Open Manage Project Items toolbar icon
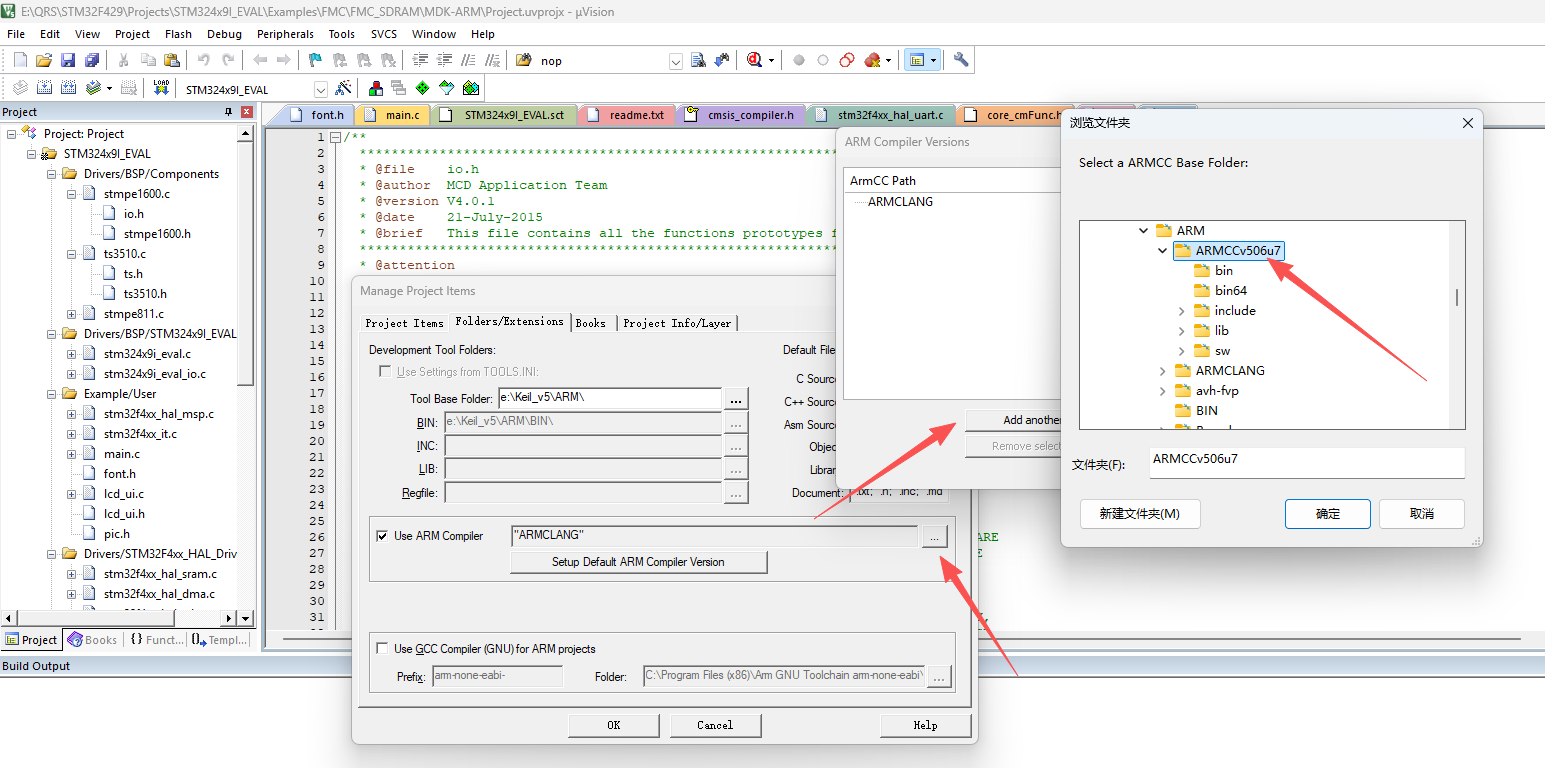This screenshot has height=768, width=1545. [375, 88]
